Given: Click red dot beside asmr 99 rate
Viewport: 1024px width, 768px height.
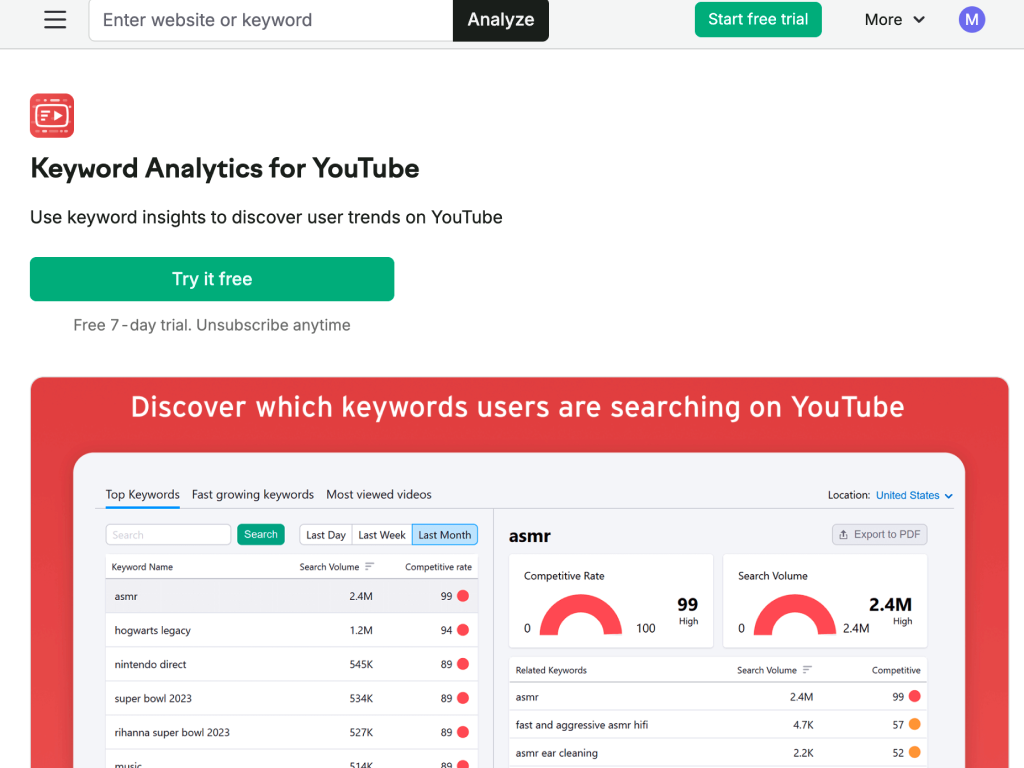Looking at the screenshot, I should tap(463, 596).
